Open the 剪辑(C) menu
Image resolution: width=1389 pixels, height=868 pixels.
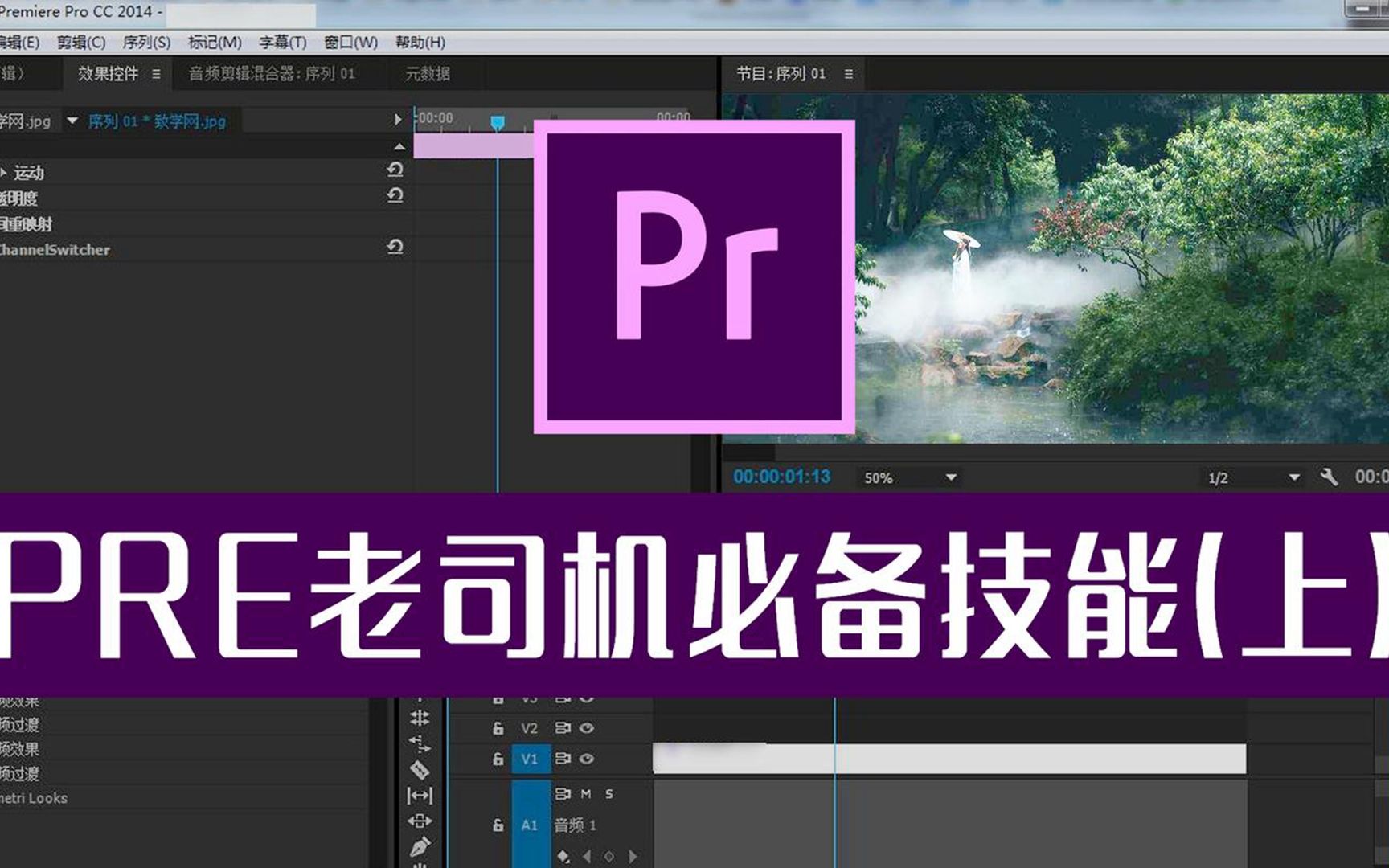coord(81,42)
